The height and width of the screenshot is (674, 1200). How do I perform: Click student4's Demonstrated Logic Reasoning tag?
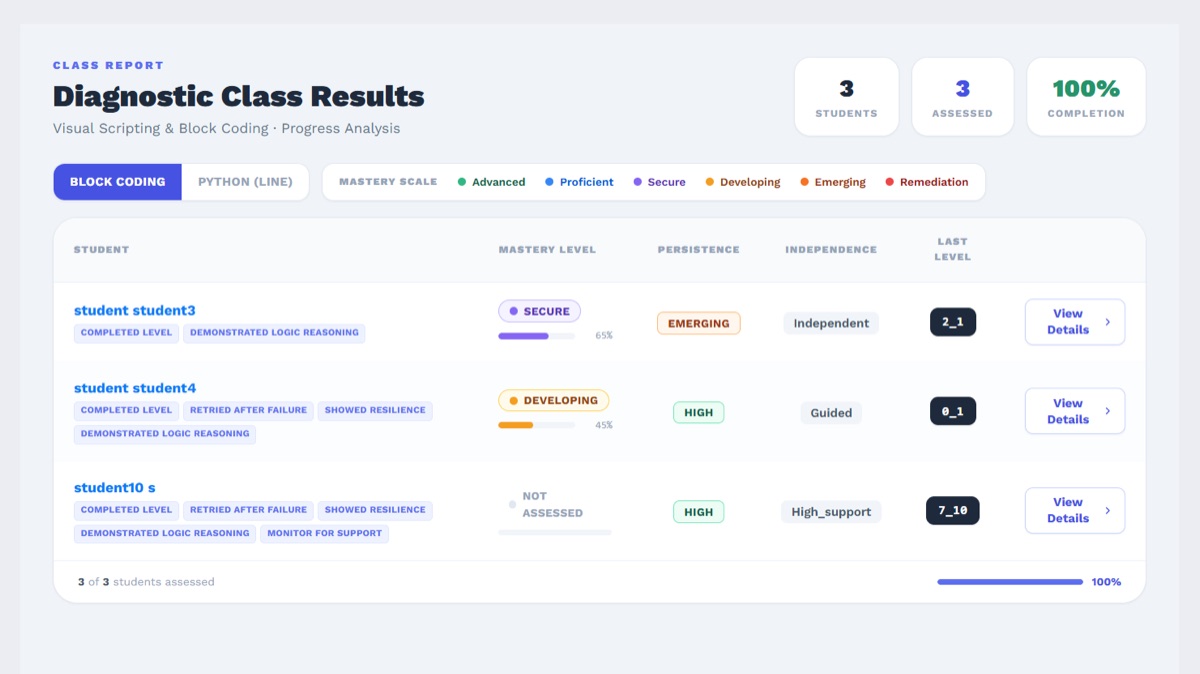[x=165, y=434]
